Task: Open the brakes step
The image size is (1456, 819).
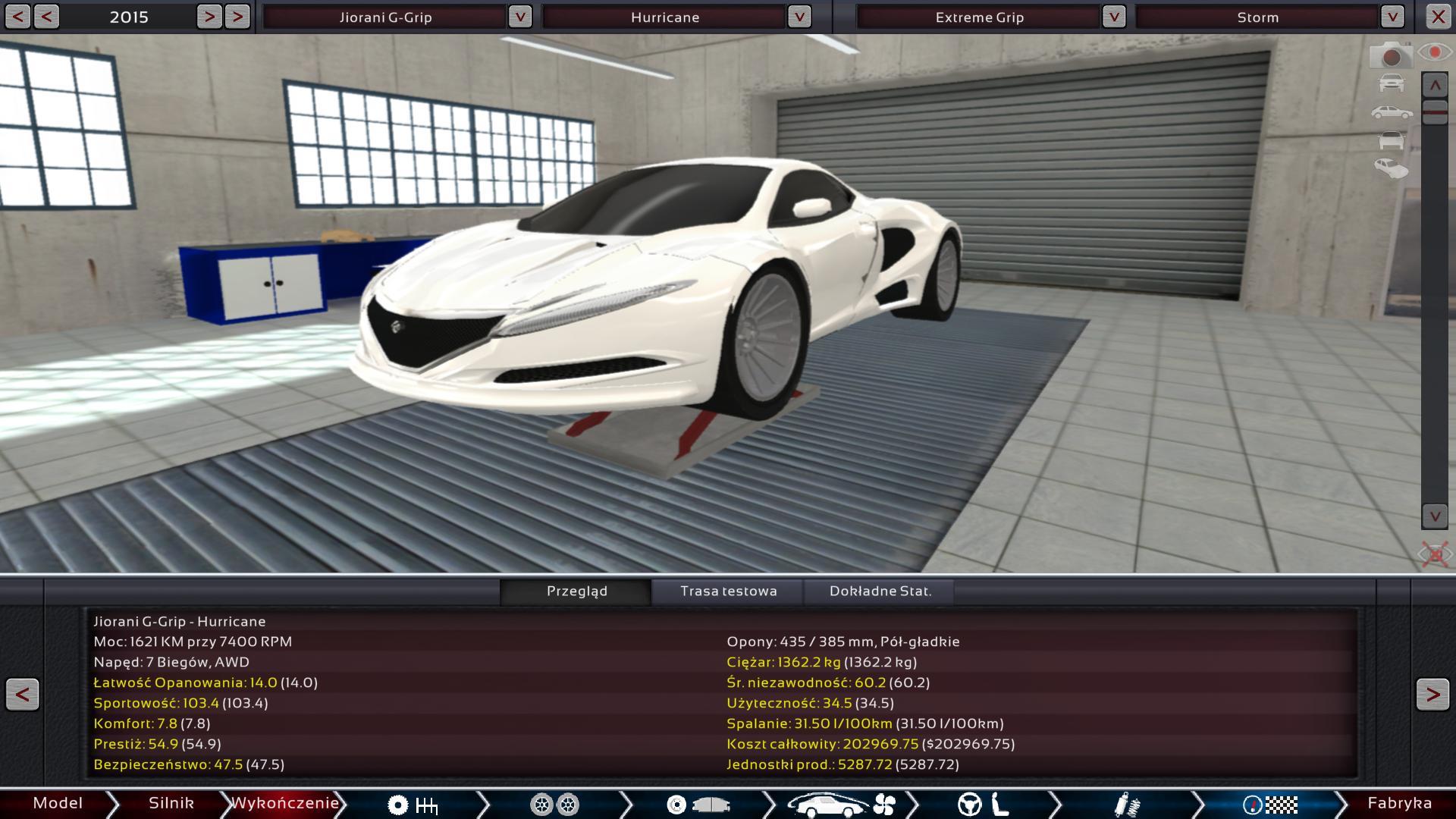Action: click(698, 805)
